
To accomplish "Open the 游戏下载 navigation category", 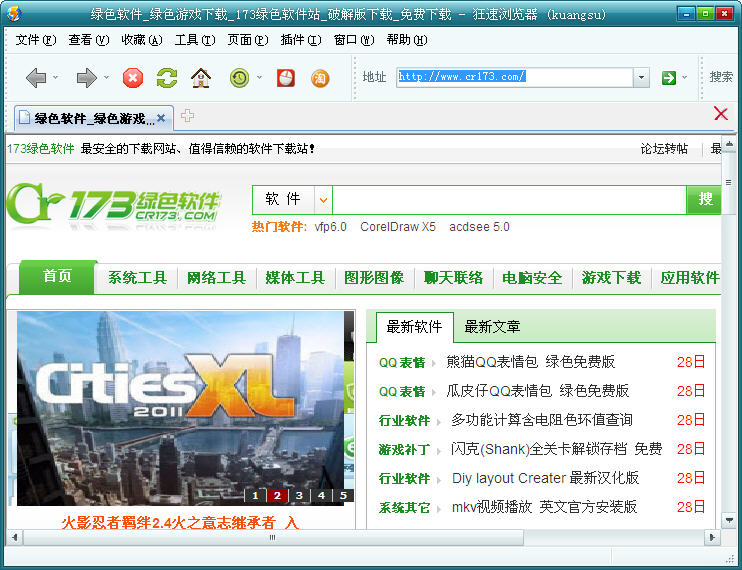I will 611,278.
